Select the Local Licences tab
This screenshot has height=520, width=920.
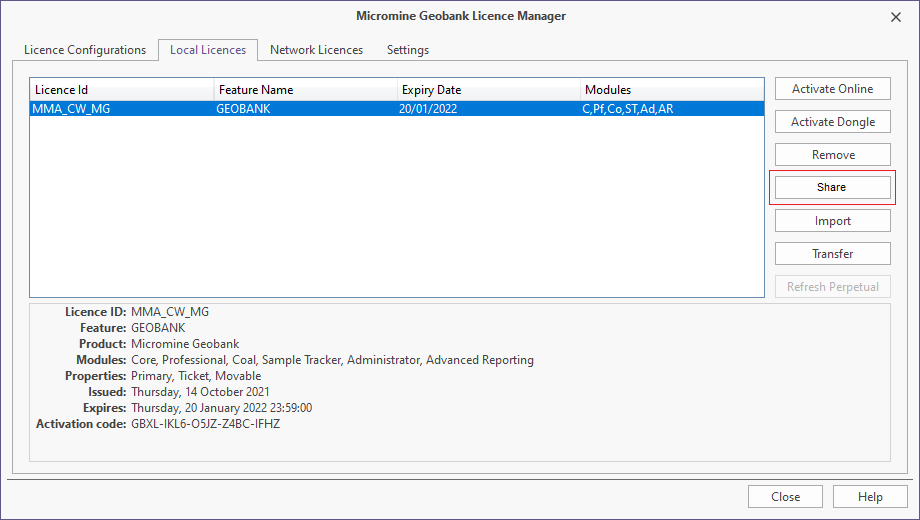(x=208, y=50)
